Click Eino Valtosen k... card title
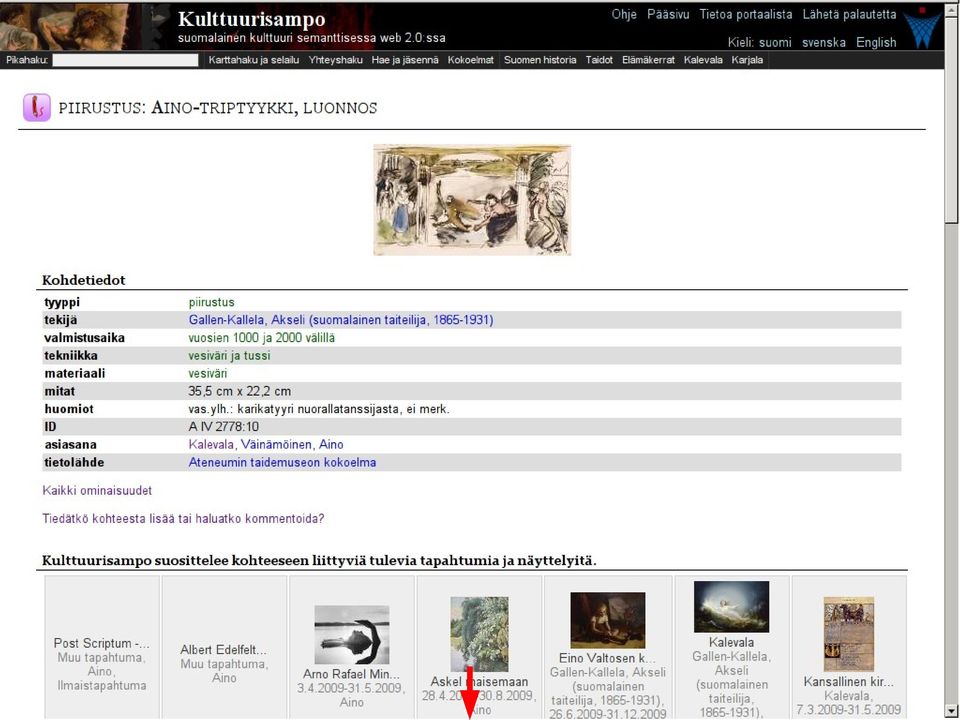Viewport: 960px width, 720px height. tap(607, 659)
